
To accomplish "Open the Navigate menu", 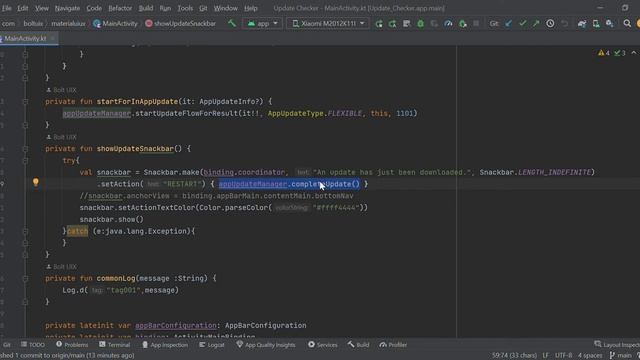I will pyautogui.click(x=67, y=8).
